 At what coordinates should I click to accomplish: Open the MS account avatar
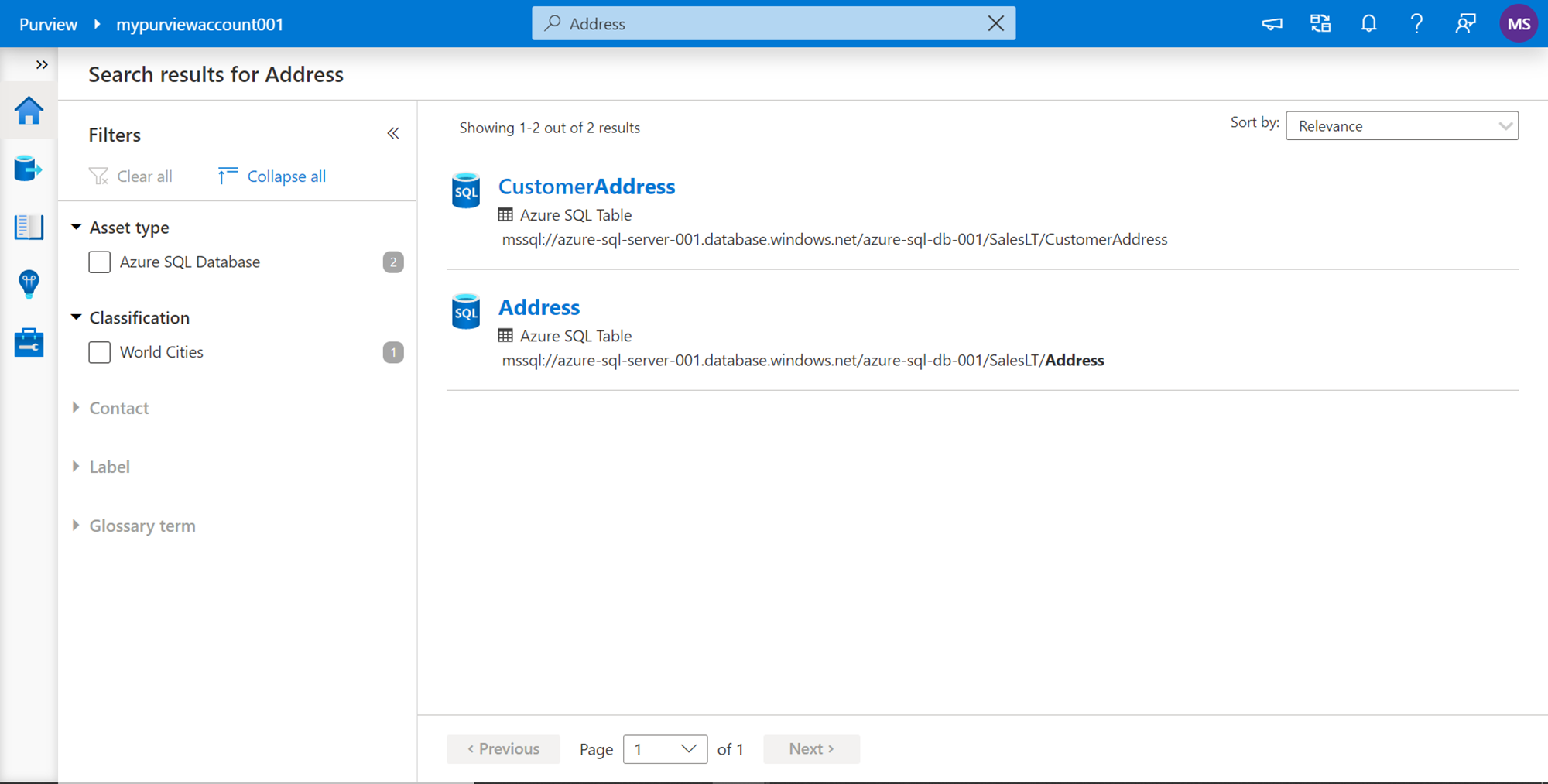click(1519, 24)
